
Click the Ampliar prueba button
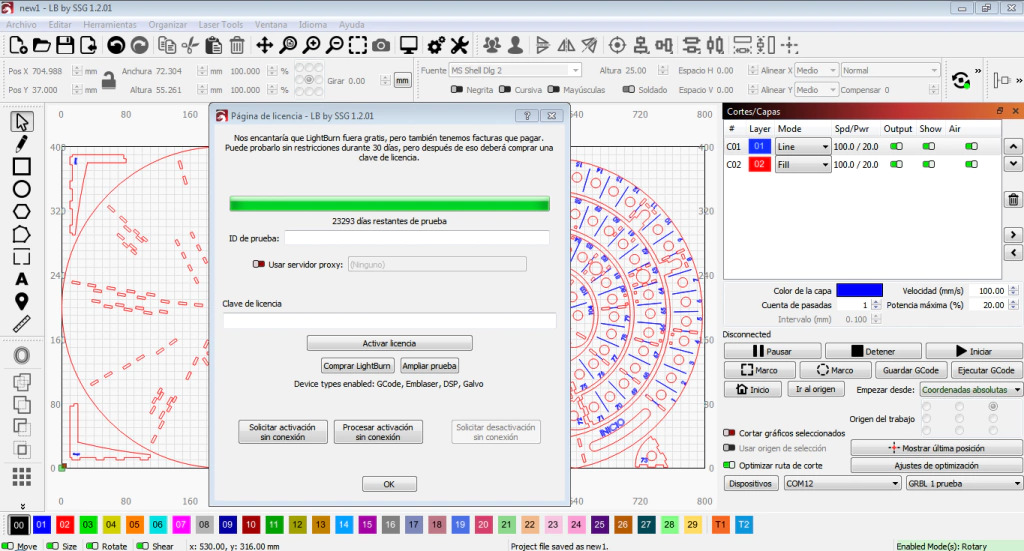429,366
